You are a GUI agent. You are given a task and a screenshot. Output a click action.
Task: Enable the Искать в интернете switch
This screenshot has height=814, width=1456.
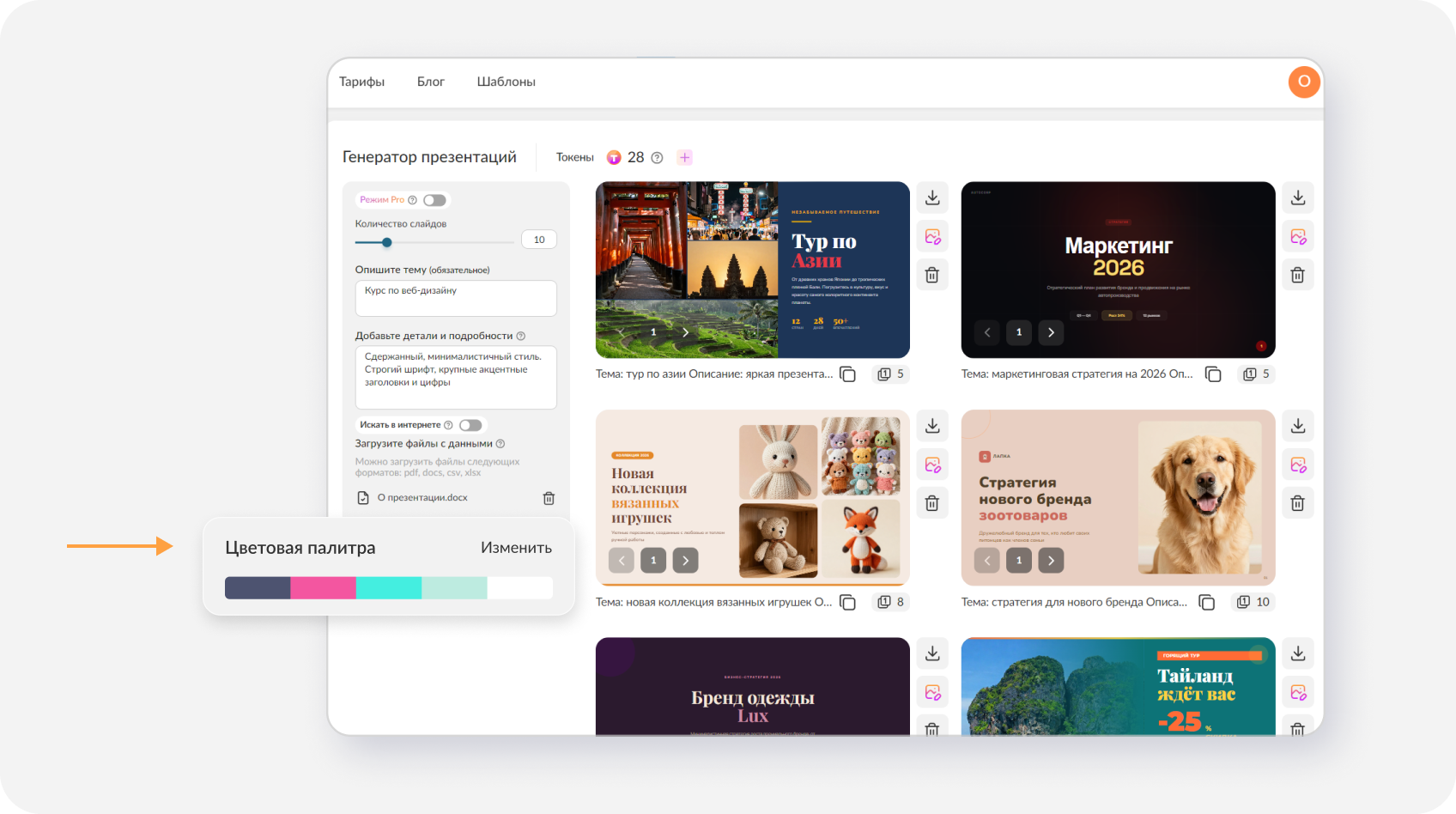point(470,425)
